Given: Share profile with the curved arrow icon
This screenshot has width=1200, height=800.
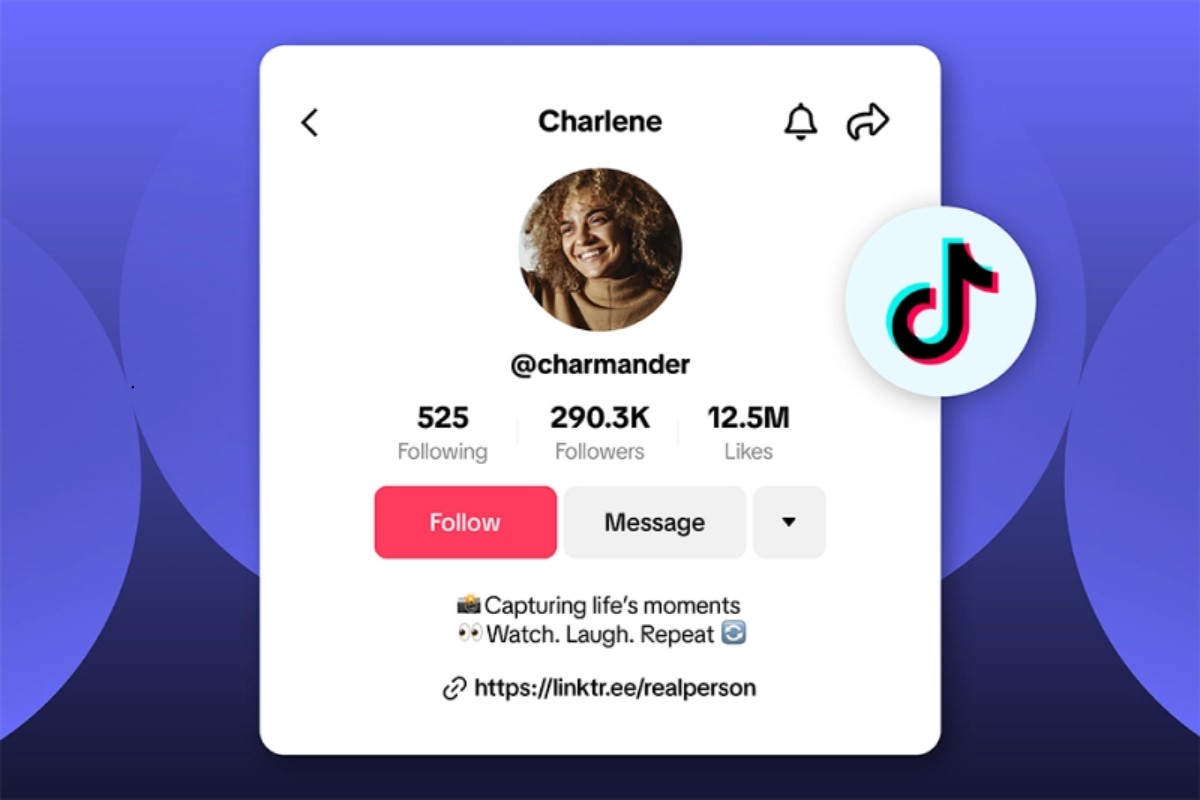Looking at the screenshot, I should [x=867, y=121].
